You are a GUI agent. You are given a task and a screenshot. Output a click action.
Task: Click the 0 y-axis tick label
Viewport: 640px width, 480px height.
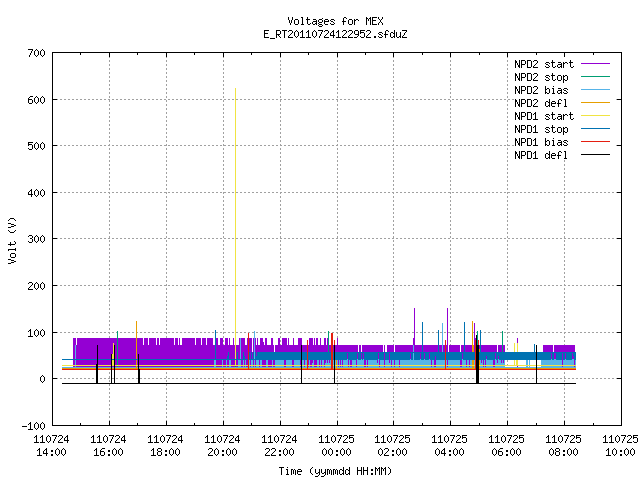(x=42, y=379)
